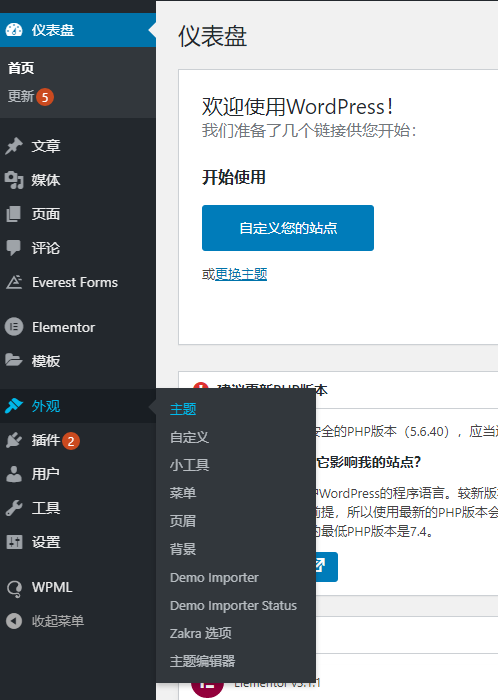Click the Appearance paintbrush icon

[x=14, y=405]
